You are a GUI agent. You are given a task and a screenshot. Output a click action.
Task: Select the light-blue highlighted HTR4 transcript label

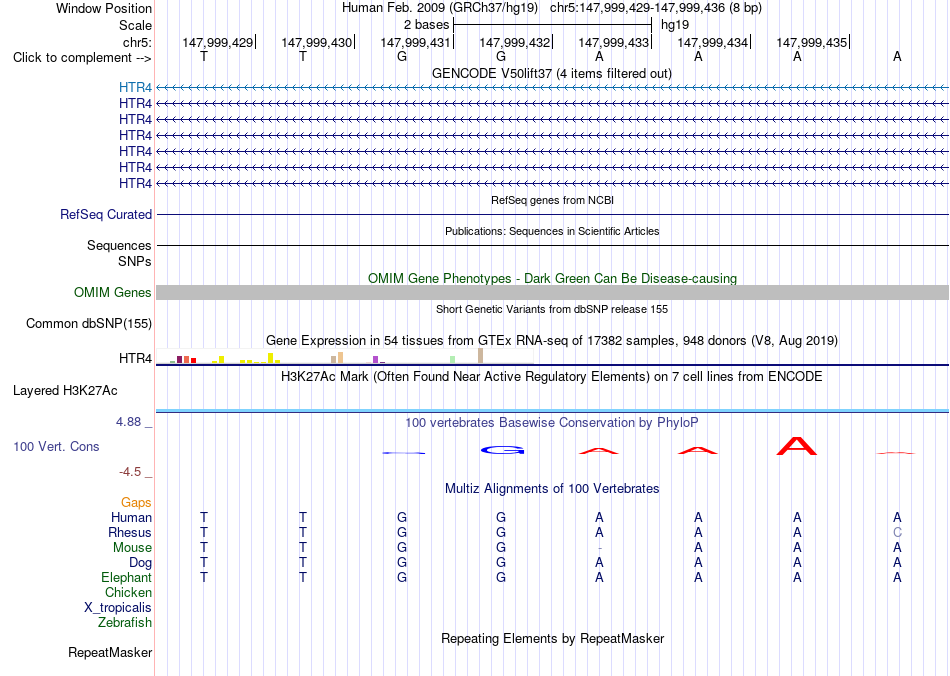tap(135, 88)
